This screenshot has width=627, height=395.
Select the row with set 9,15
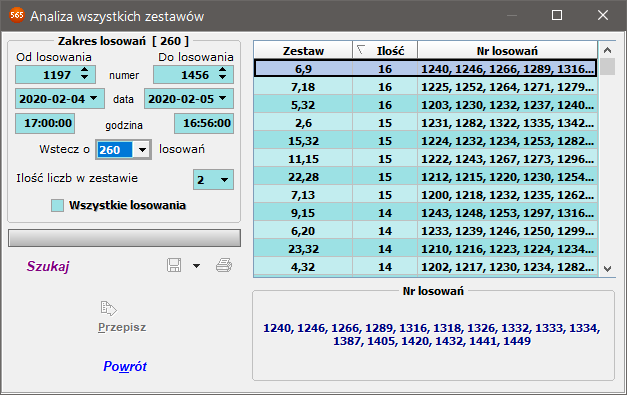click(425, 213)
